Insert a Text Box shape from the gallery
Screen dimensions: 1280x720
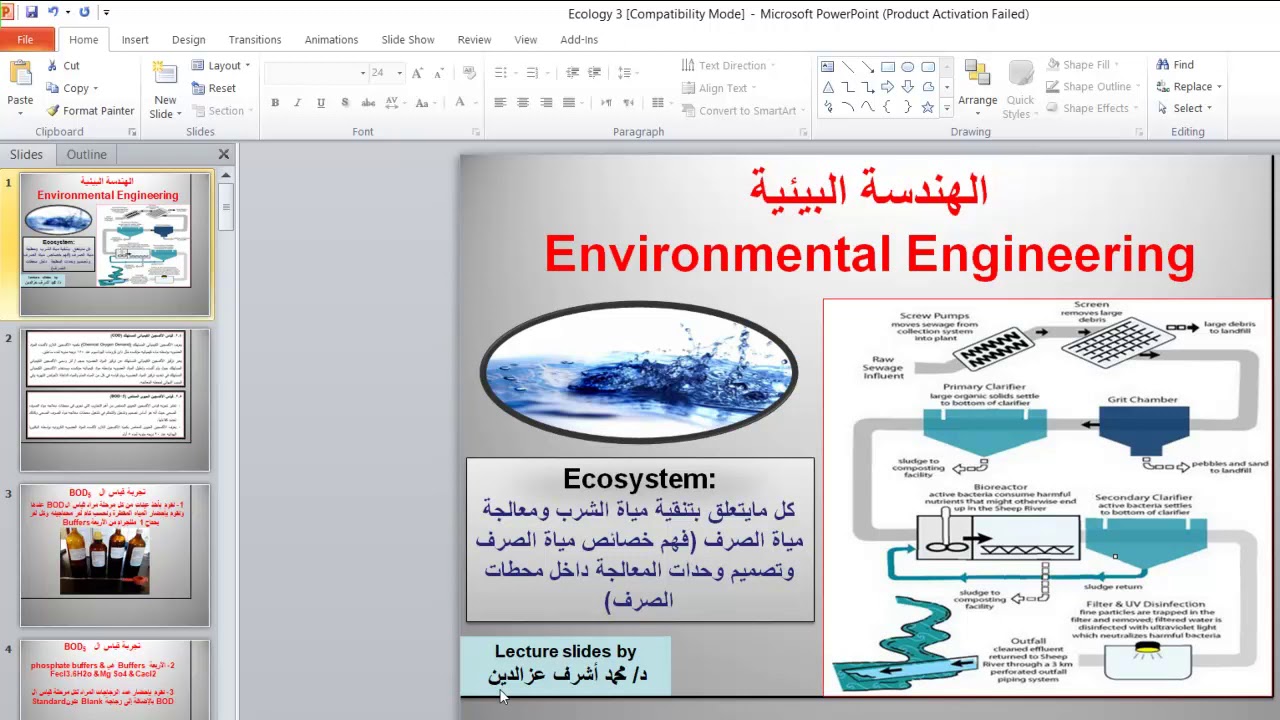(x=828, y=67)
